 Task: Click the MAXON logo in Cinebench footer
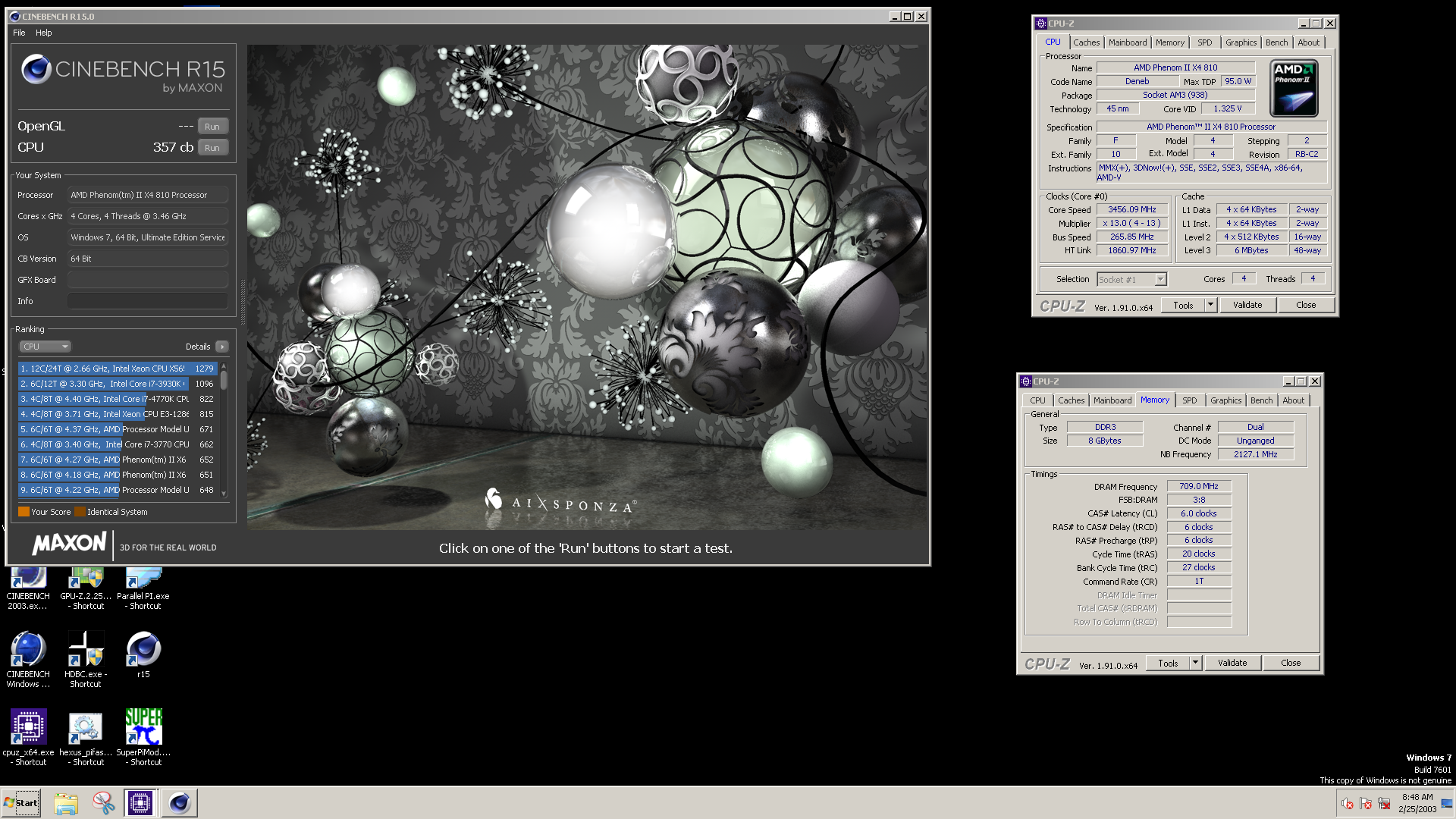pos(69,543)
